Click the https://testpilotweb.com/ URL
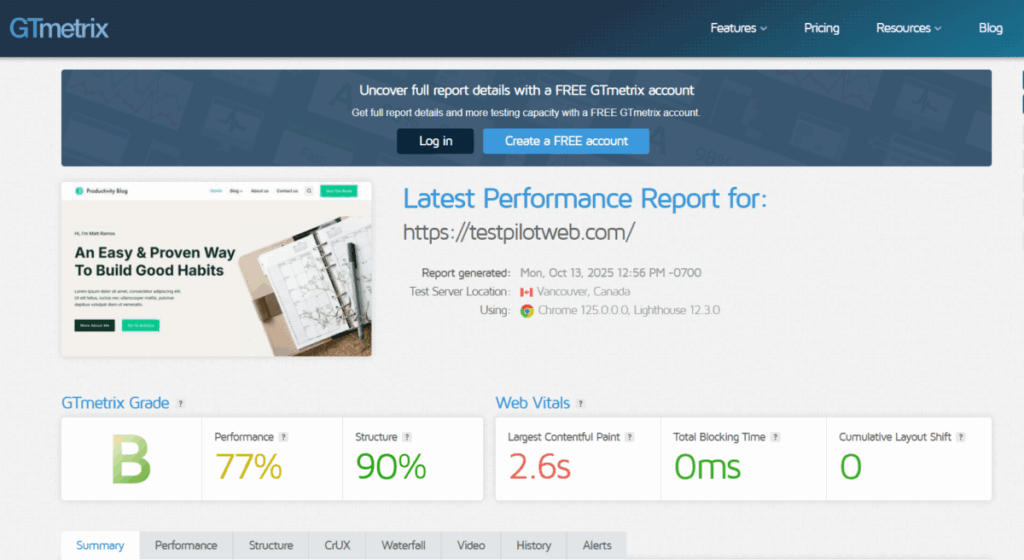 click(x=519, y=232)
